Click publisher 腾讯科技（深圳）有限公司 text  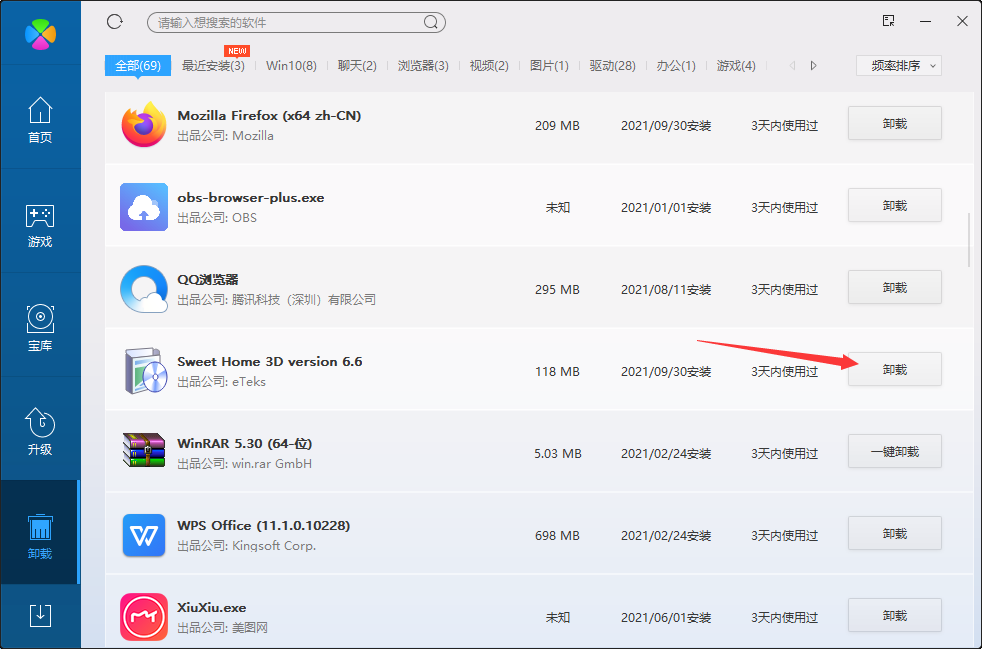(304, 300)
